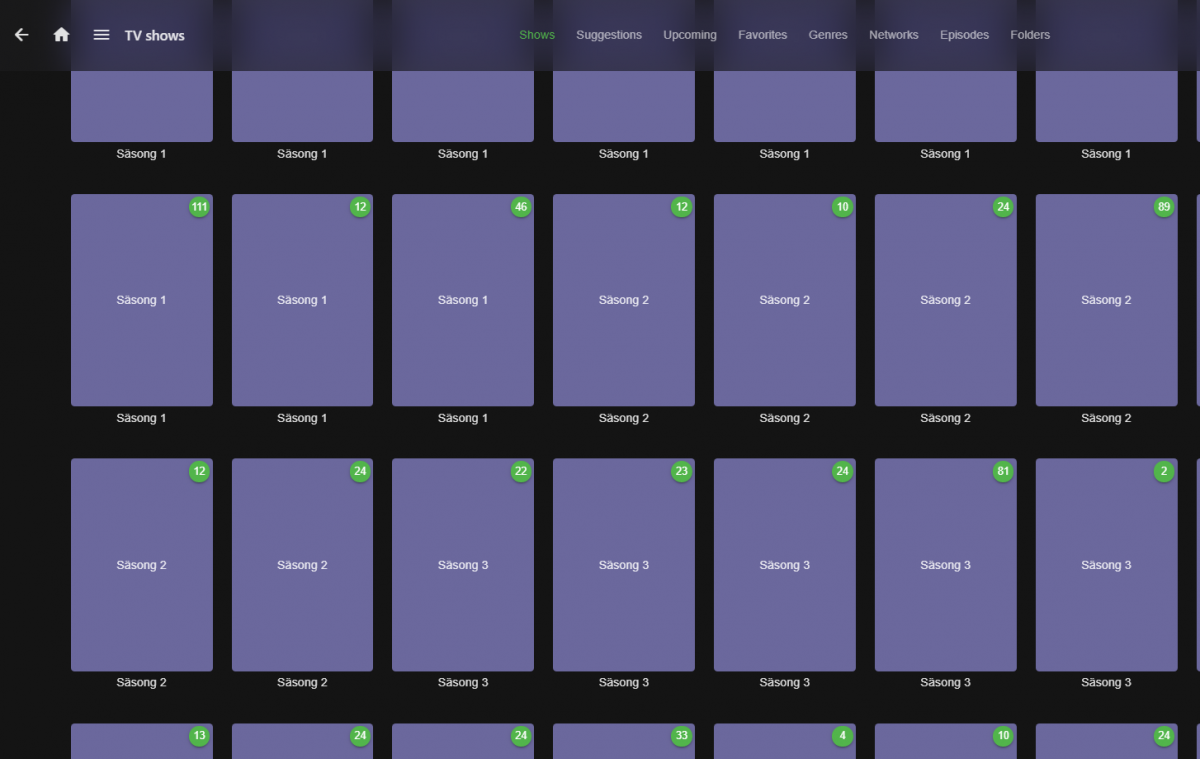Image resolution: width=1200 pixels, height=759 pixels.
Task: Open the Säsong 3 card with 2 badge
Action: tap(1106, 565)
